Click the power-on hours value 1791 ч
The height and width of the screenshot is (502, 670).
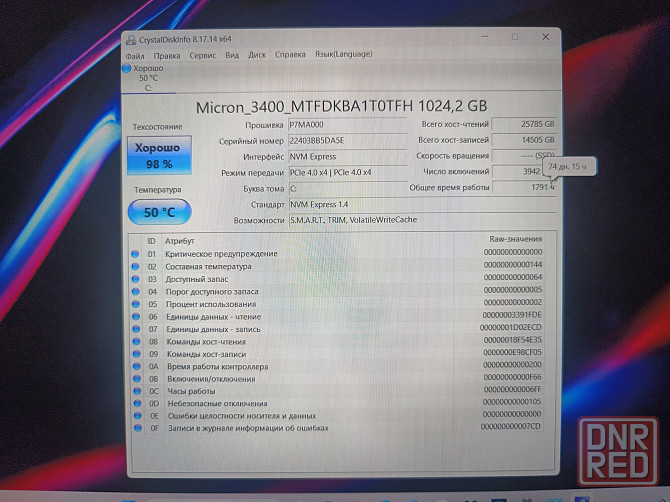pyautogui.click(x=524, y=187)
